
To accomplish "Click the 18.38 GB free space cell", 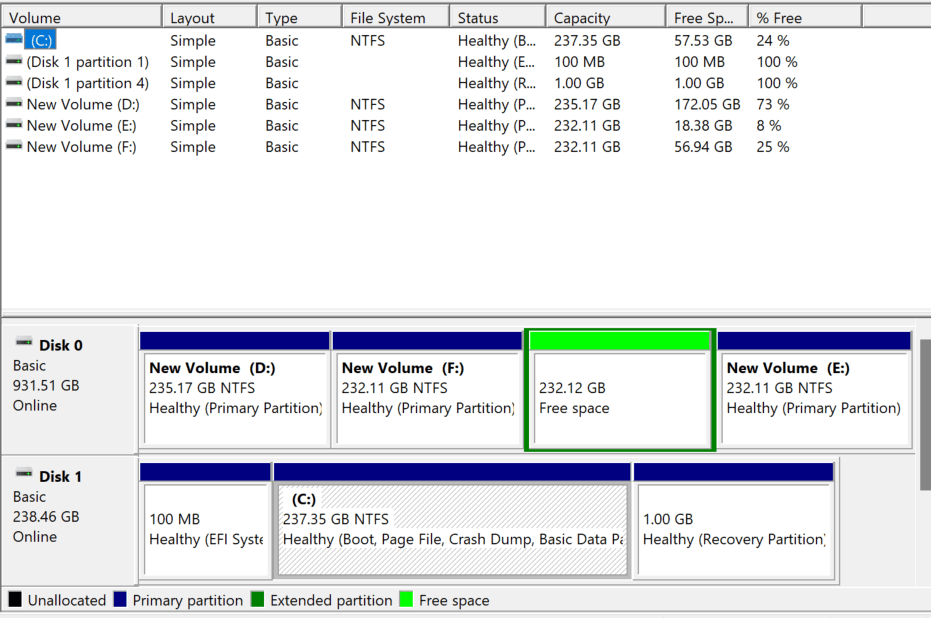I will pos(703,126).
